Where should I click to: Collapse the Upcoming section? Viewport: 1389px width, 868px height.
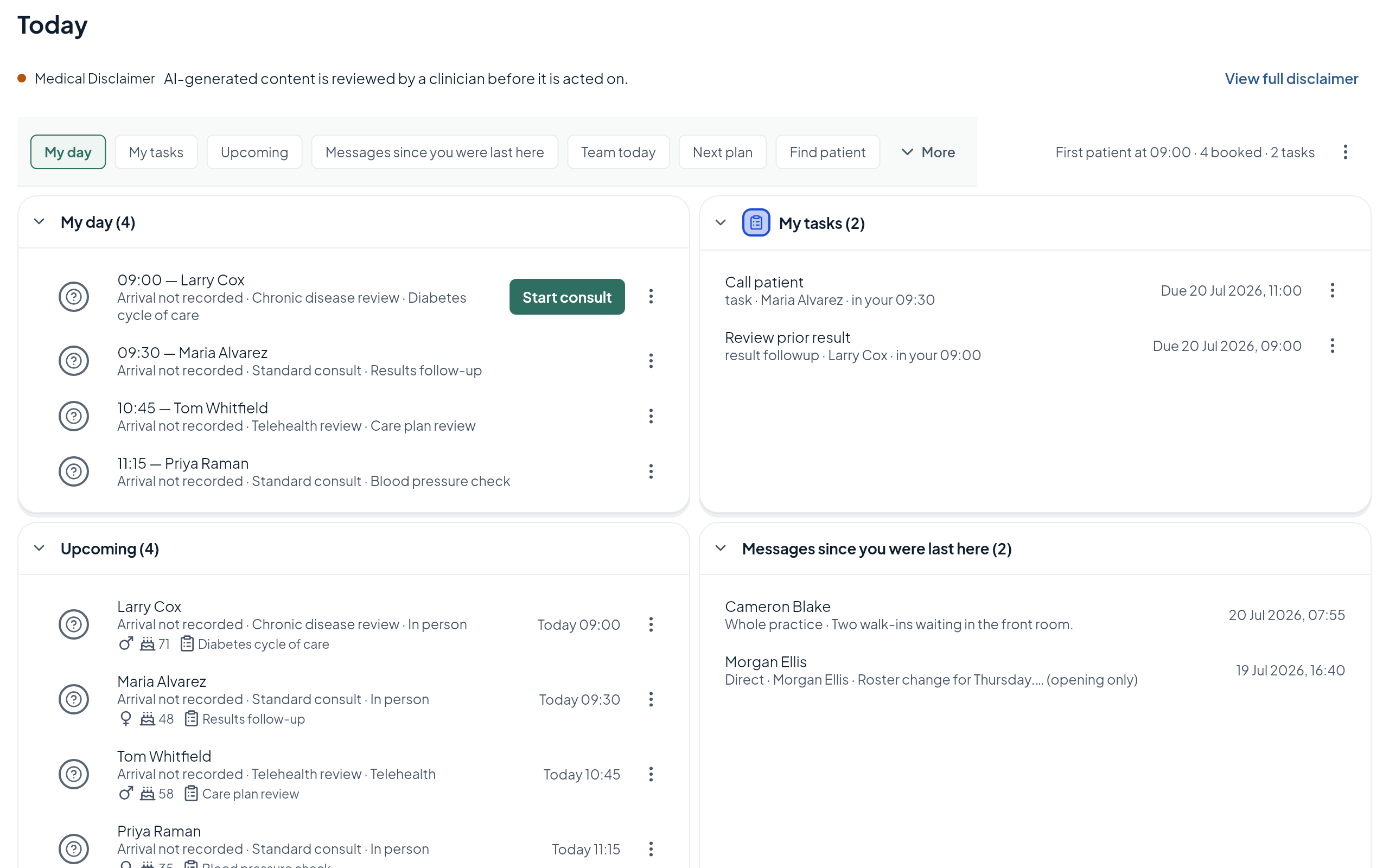pos(39,549)
